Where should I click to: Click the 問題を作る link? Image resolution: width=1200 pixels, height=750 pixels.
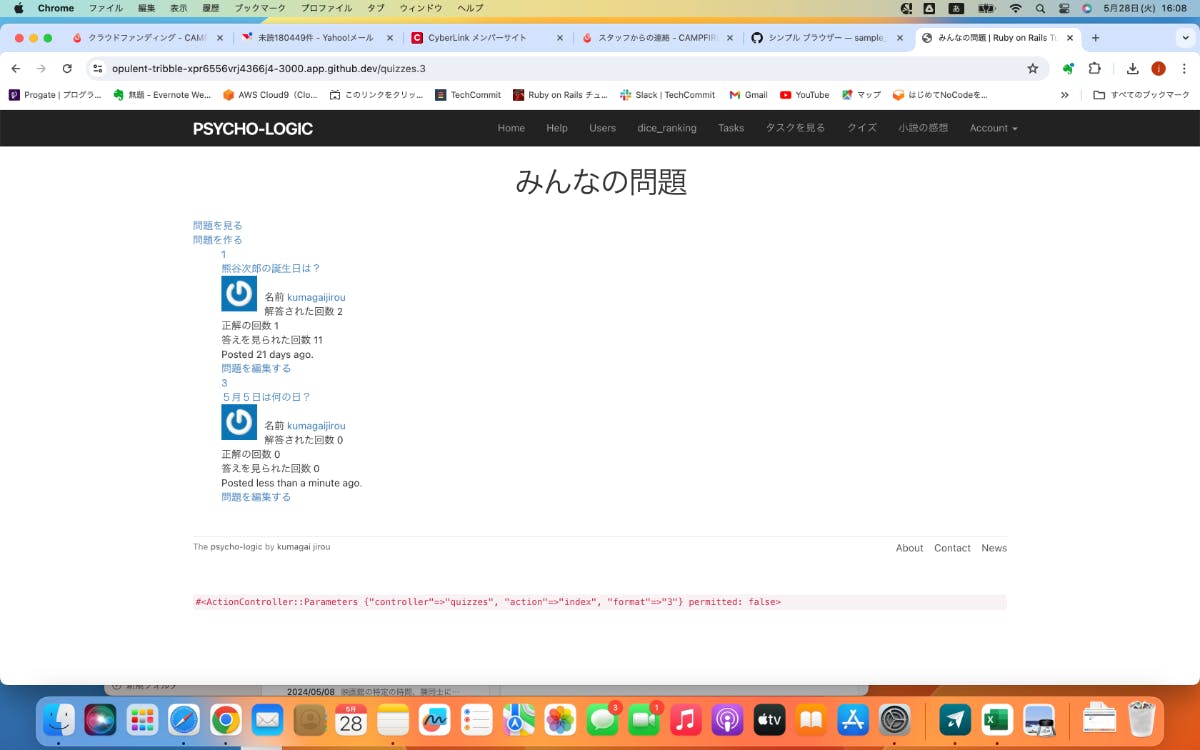coord(218,240)
